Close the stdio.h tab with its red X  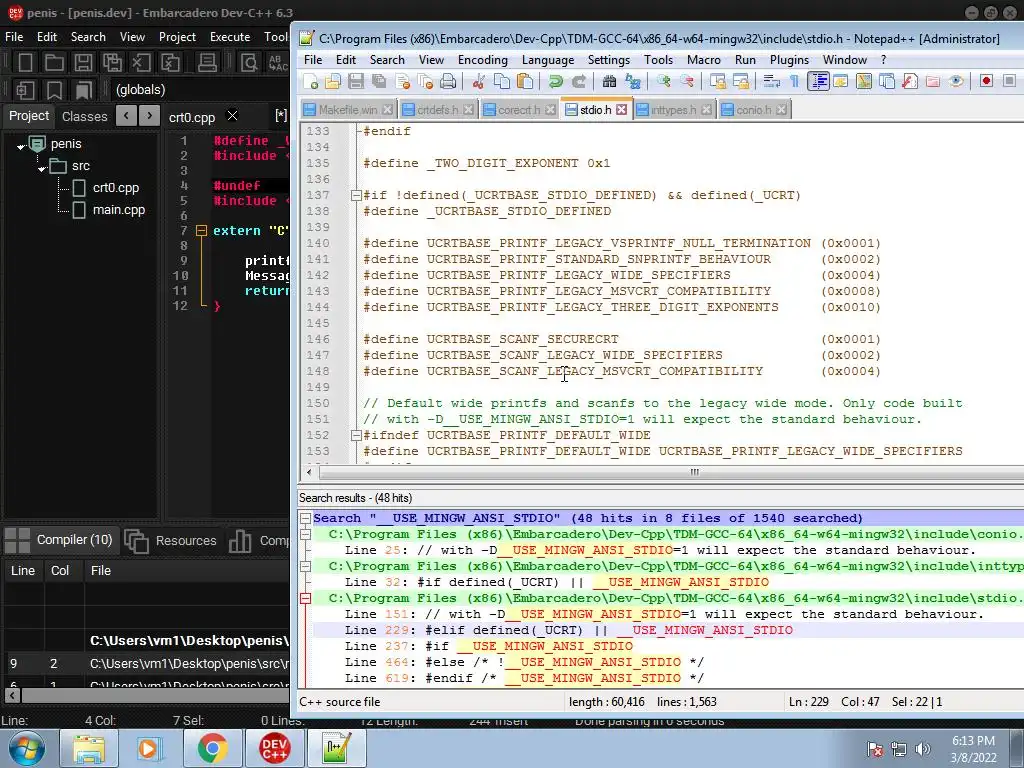(621, 110)
